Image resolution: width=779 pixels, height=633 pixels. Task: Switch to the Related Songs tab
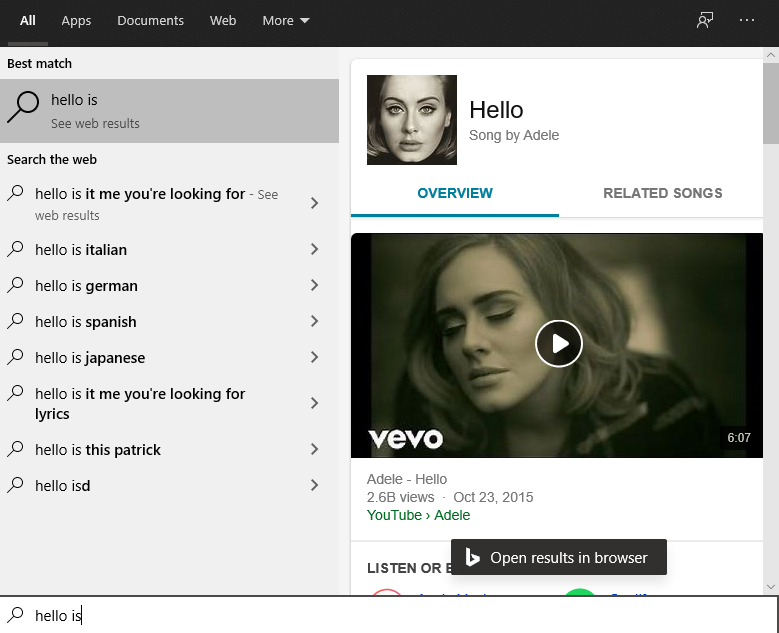click(662, 193)
